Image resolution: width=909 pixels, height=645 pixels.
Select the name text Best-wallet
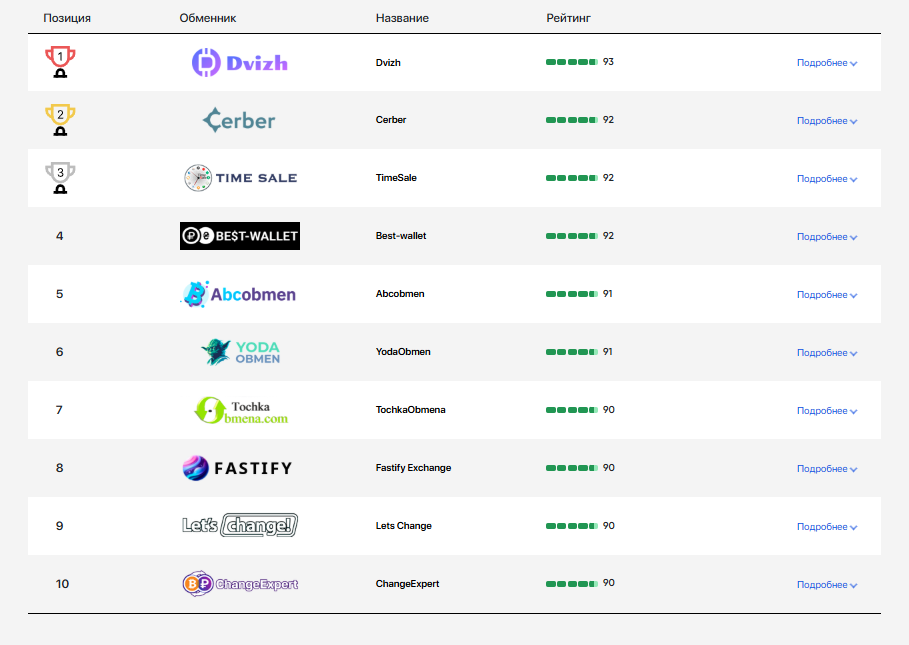401,236
